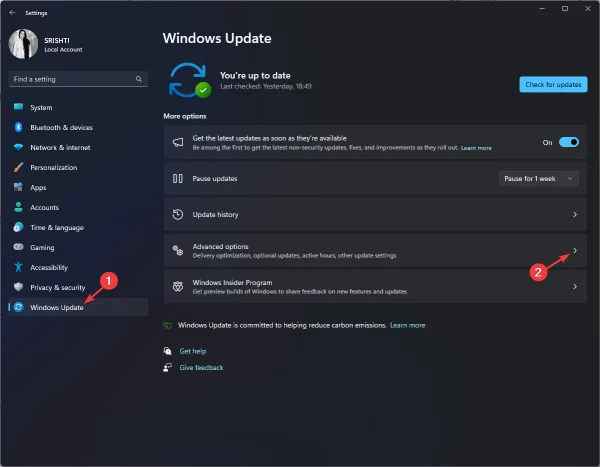
Task: Go to System settings label
Action: (x=41, y=108)
